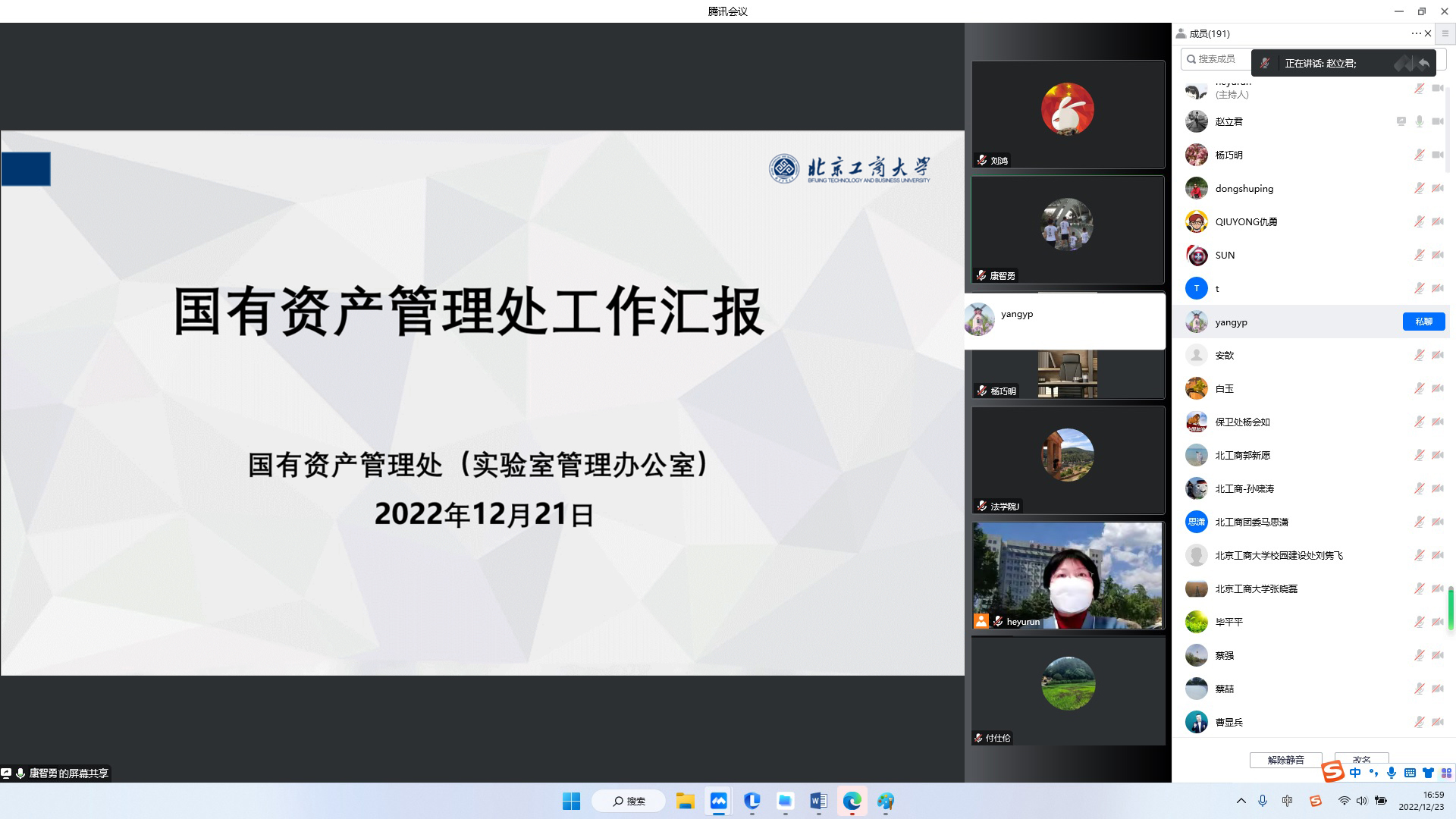Select member 白玉 in the list
The height and width of the screenshot is (819, 1456).
[x=1224, y=388]
